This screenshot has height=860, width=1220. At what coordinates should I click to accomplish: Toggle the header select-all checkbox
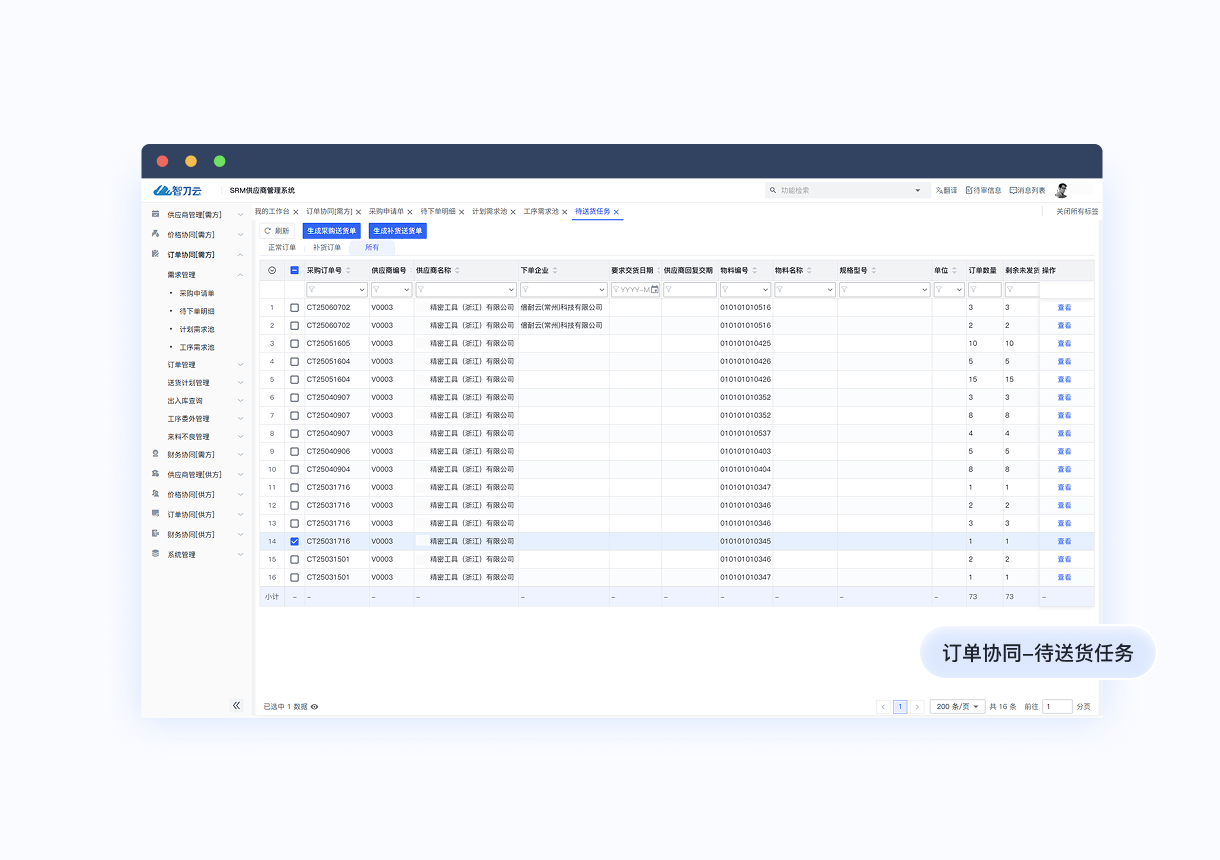(294, 270)
